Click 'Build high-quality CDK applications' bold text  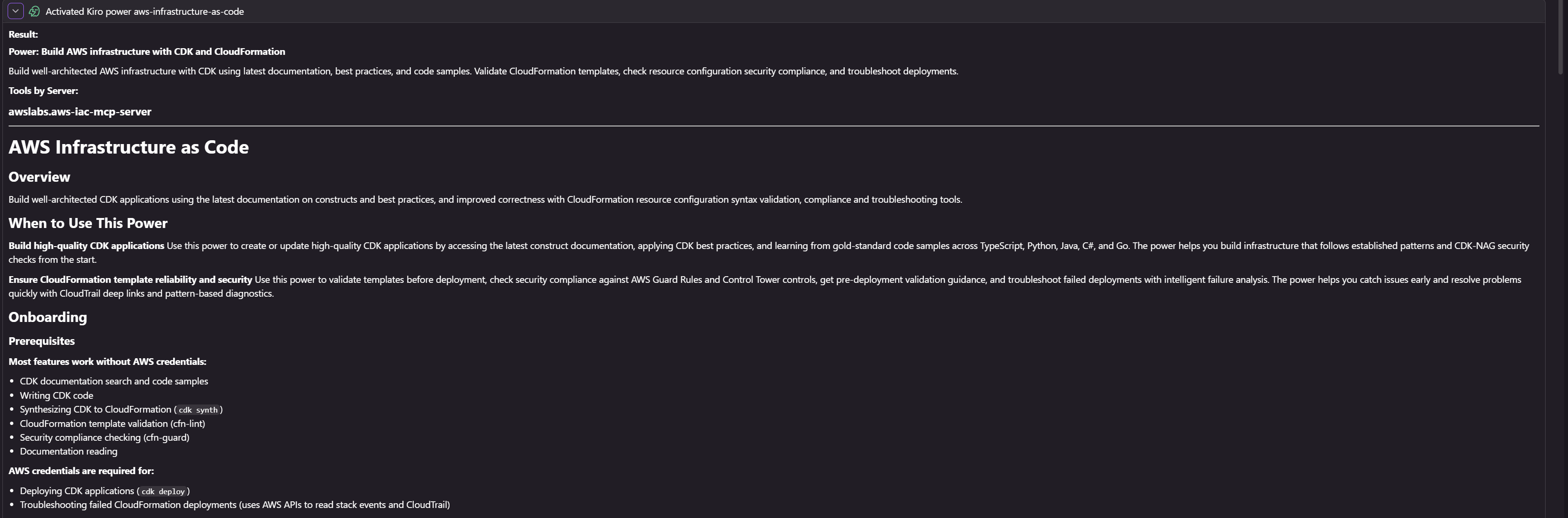tap(86, 246)
